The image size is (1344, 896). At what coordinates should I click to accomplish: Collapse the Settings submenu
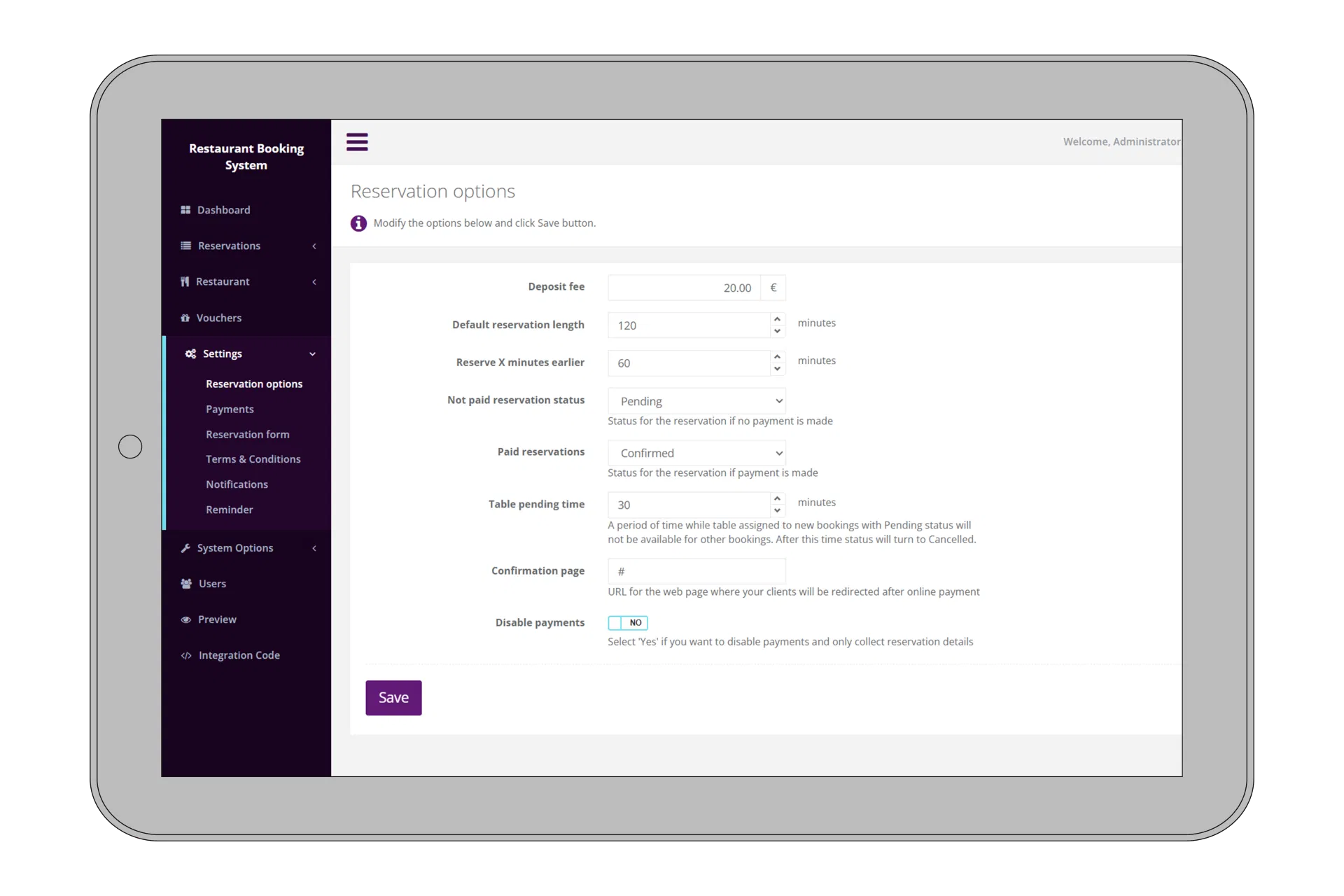click(x=312, y=353)
